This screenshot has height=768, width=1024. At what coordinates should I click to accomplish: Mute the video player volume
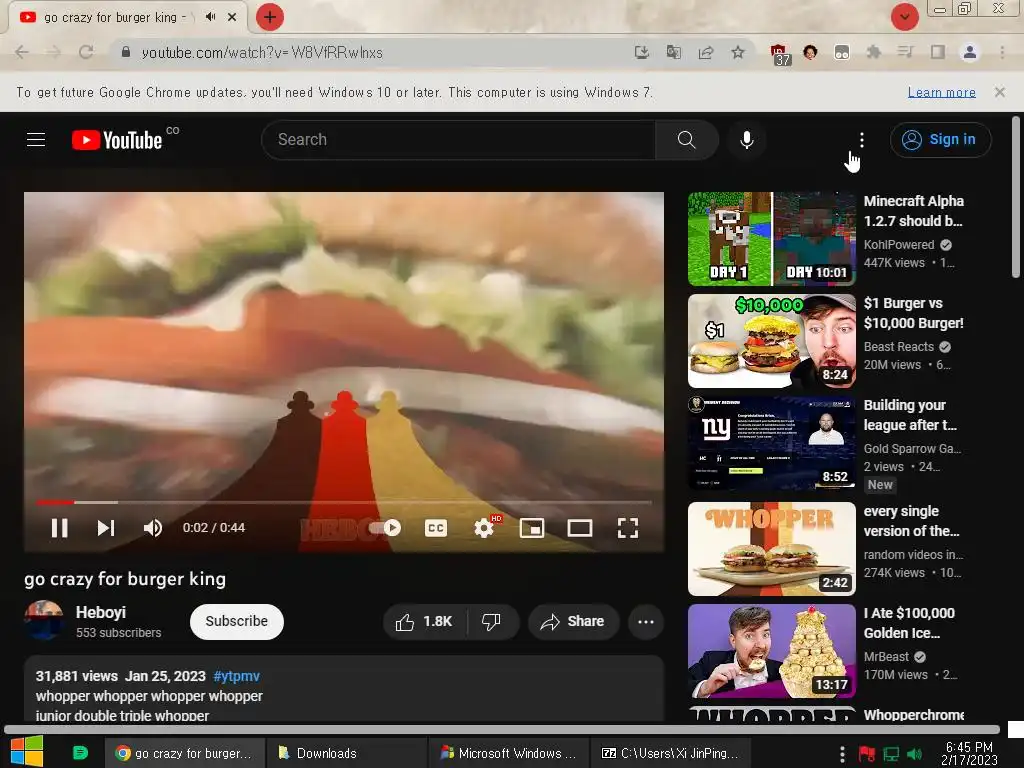click(x=153, y=528)
